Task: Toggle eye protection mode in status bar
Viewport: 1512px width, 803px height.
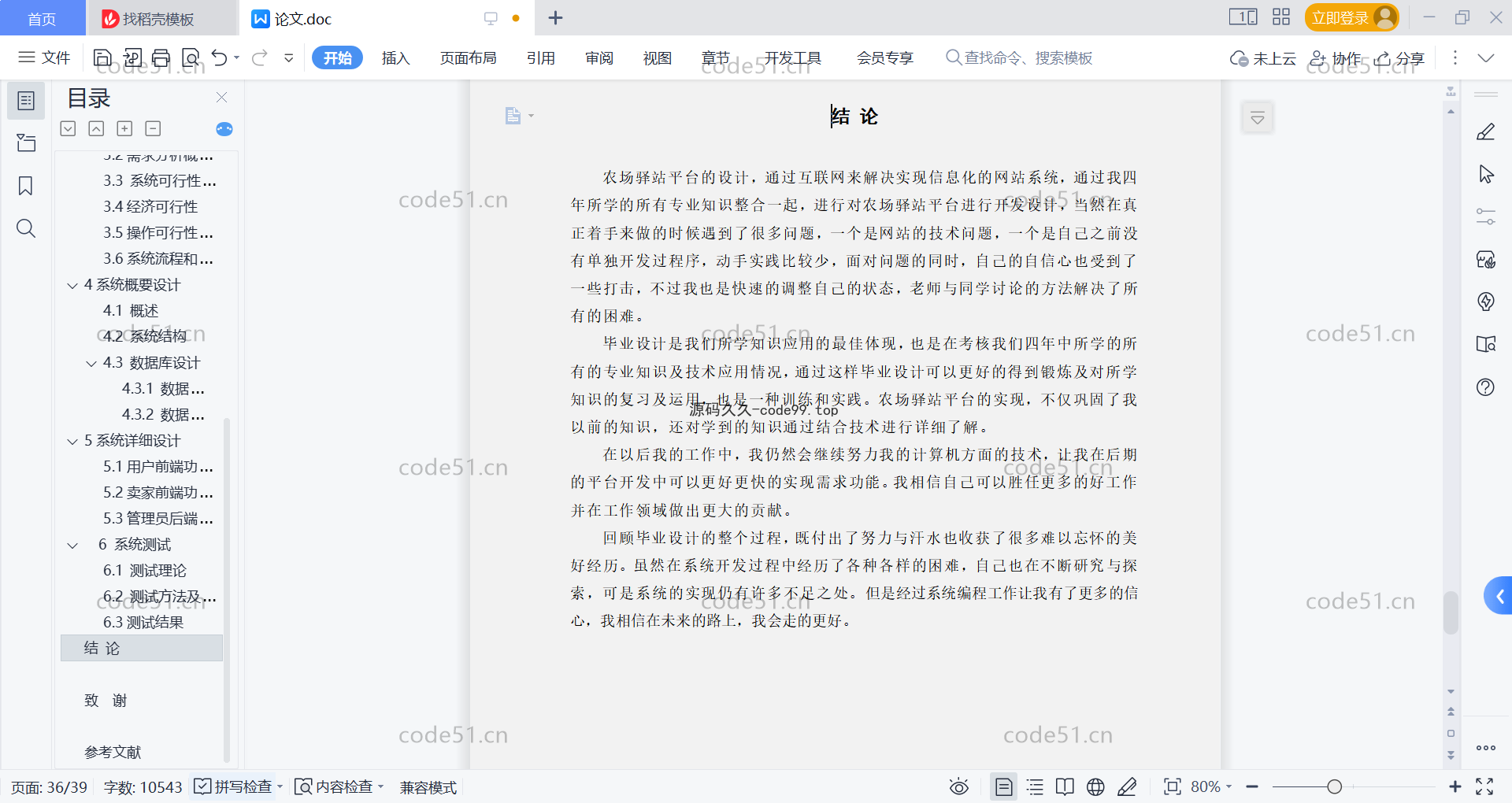Action: tap(959, 787)
